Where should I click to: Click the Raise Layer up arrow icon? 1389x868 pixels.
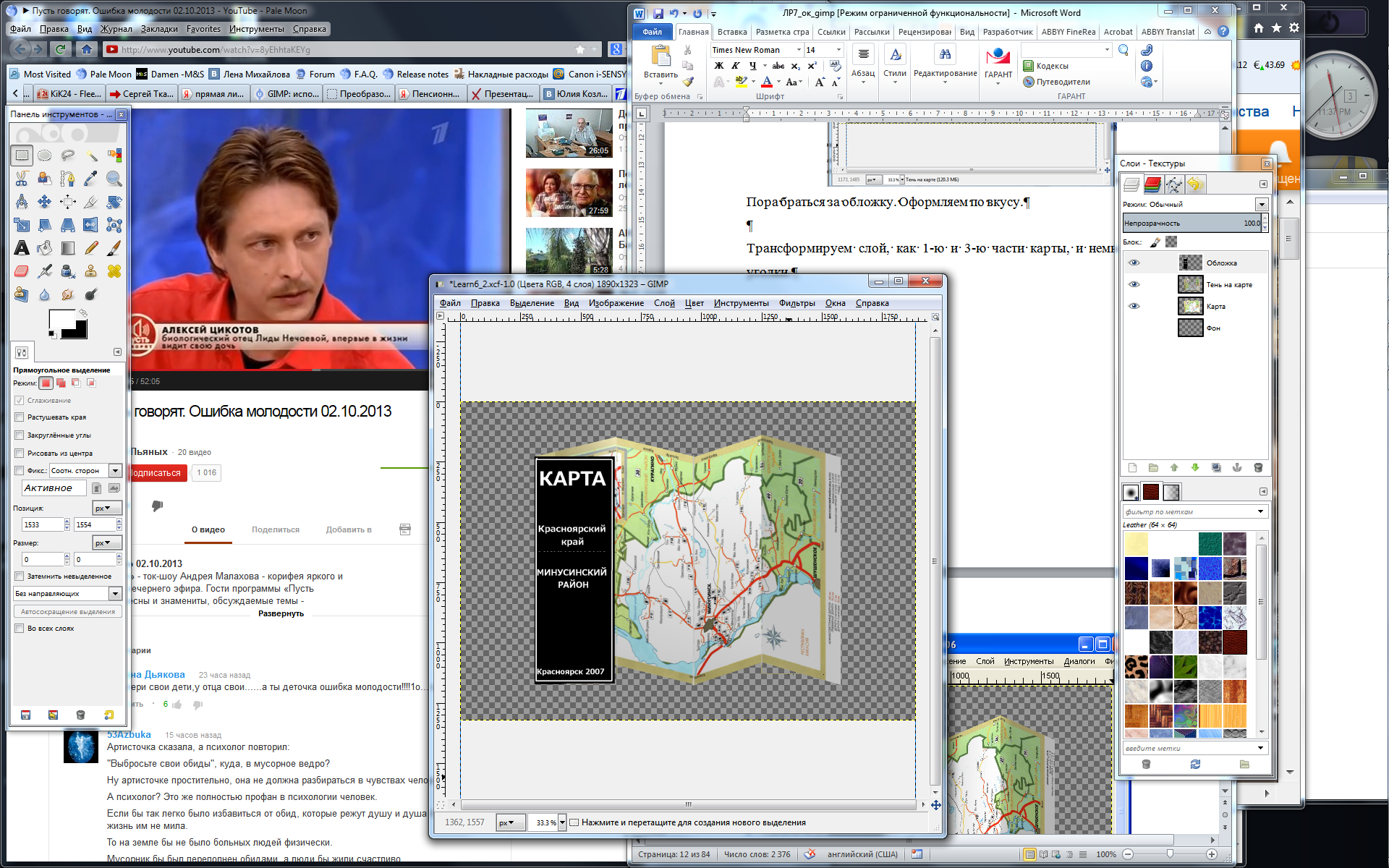pyautogui.click(x=1174, y=468)
